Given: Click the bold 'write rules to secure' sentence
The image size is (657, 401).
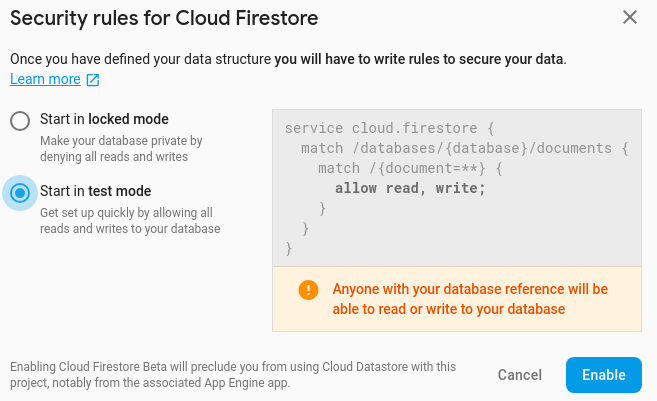Looking at the screenshot, I should [420, 59].
